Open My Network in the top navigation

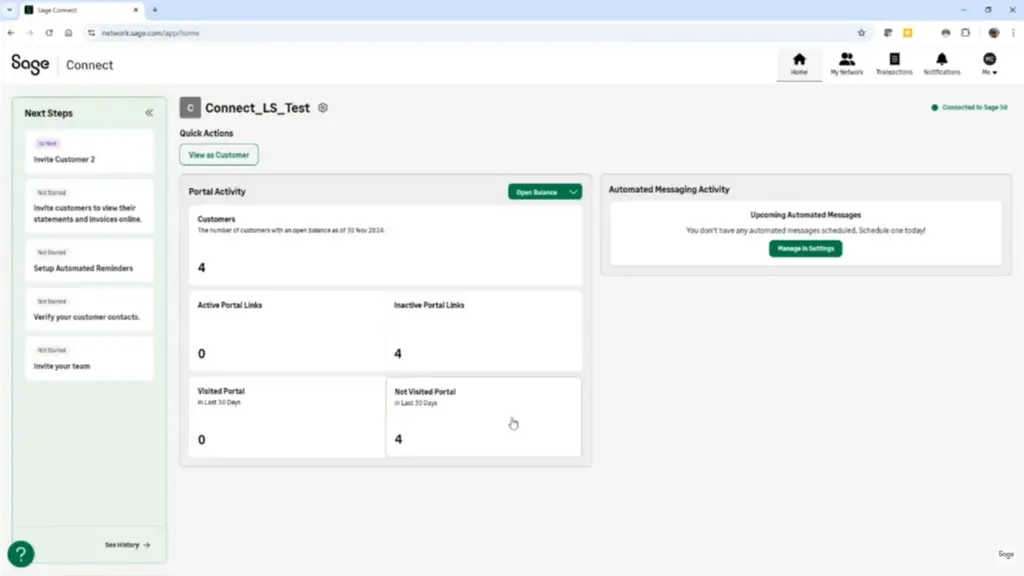coord(846,64)
